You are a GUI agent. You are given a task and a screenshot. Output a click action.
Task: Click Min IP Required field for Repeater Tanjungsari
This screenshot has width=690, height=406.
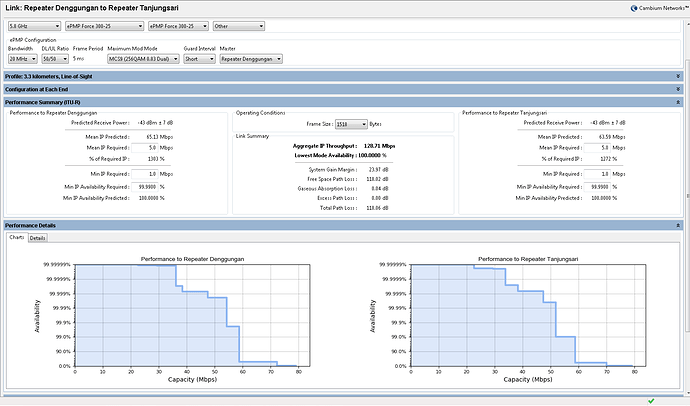click(598, 174)
